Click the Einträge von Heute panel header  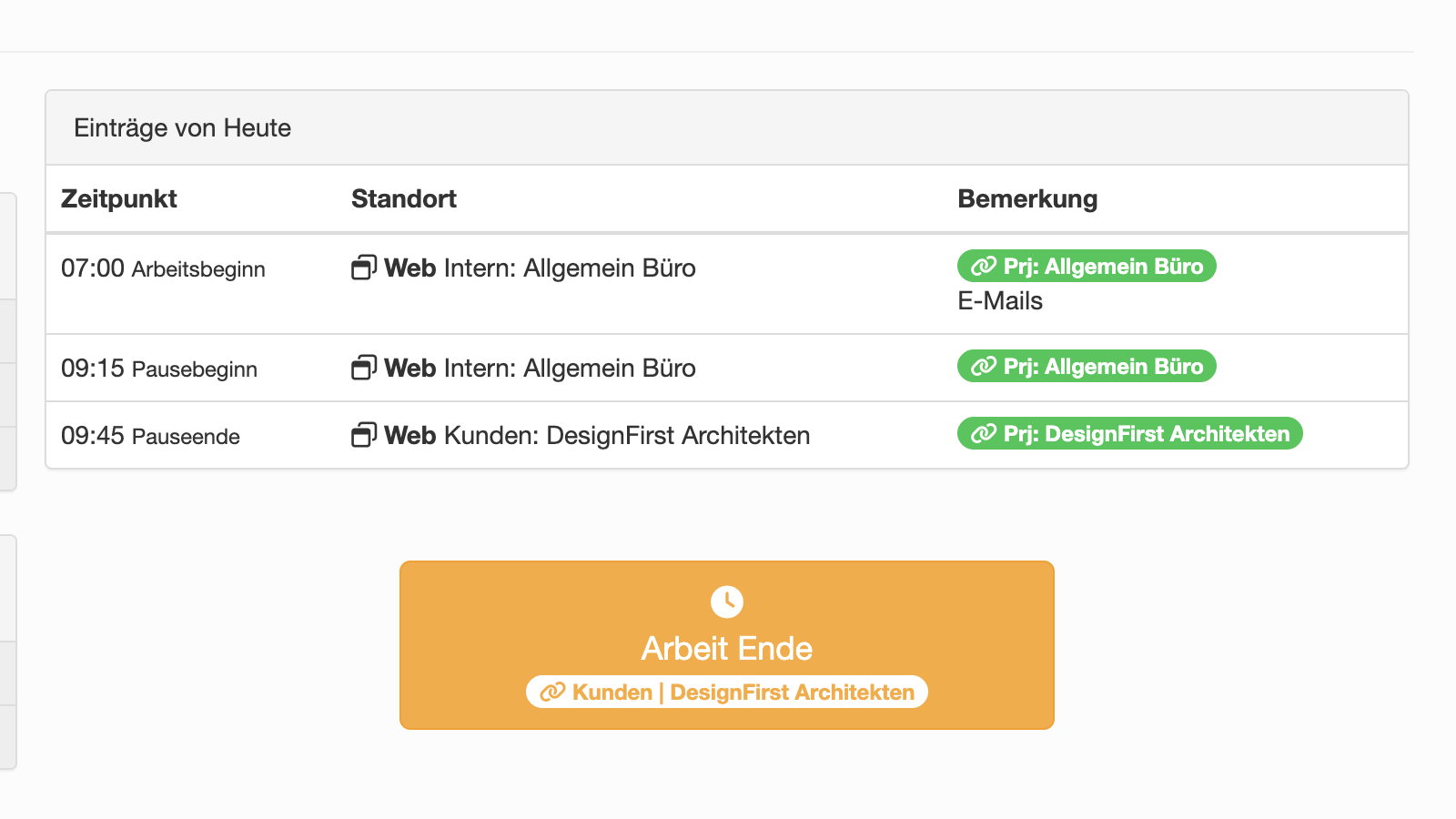(x=727, y=127)
